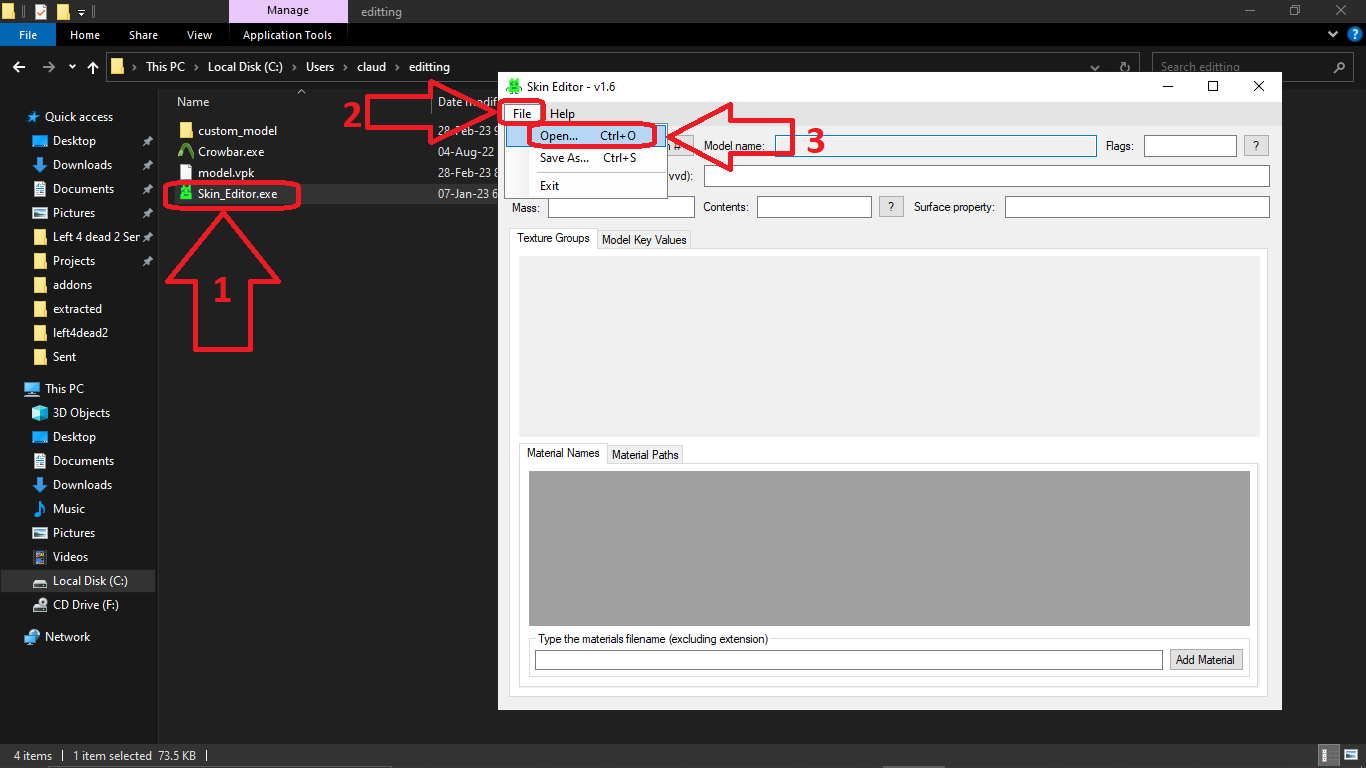Expand the chevron after claud breadcrumb
1366x768 pixels.
(397, 67)
